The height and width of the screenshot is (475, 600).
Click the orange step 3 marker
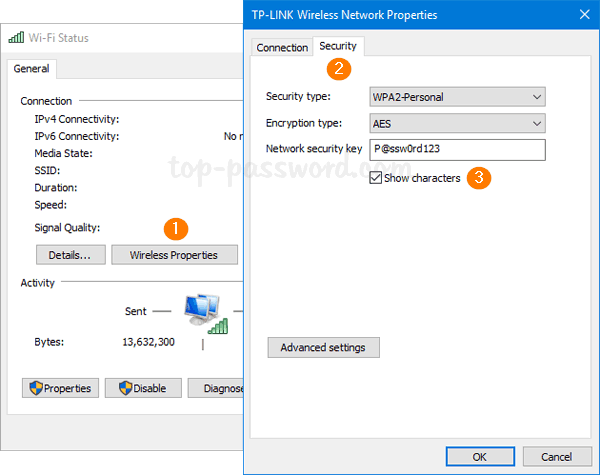tap(480, 179)
